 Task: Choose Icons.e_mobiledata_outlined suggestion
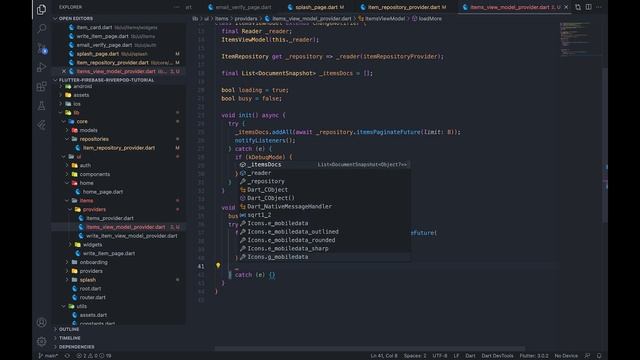click(x=324, y=232)
